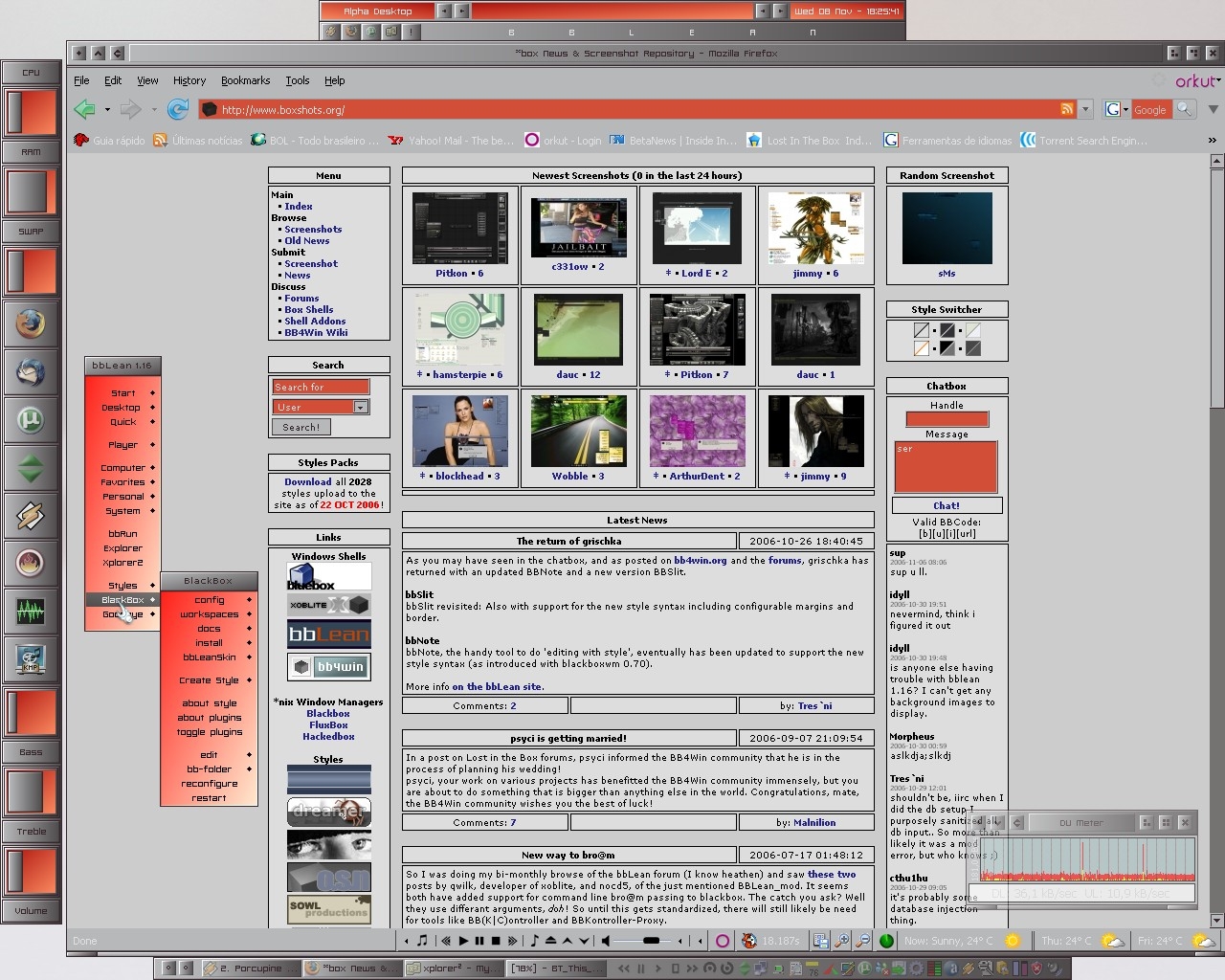Expand Create Style in the BlackBox submenu
Image resolution: width=1225 pixels, height=980 pixels.
coord(209,680)
